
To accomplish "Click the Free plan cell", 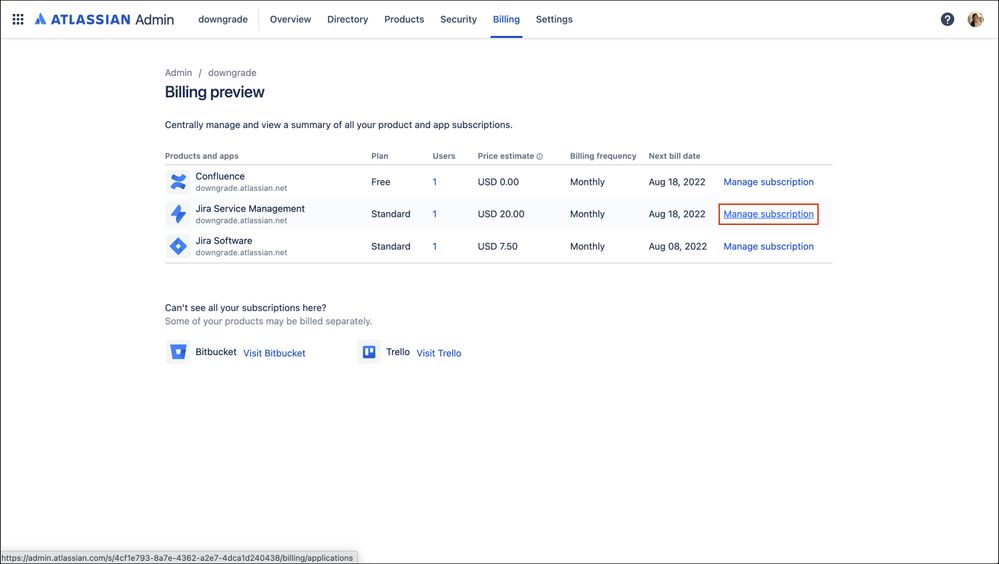I will click(380, 182).
